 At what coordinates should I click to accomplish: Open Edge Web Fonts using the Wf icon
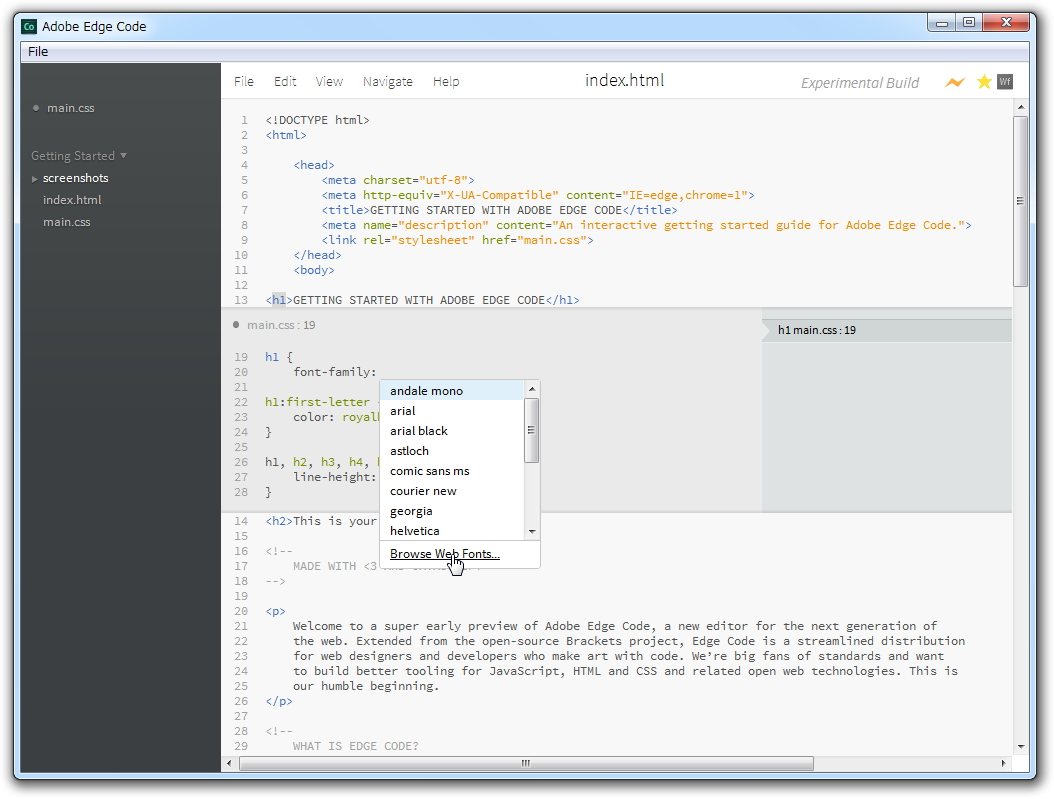pos(1005,82)
